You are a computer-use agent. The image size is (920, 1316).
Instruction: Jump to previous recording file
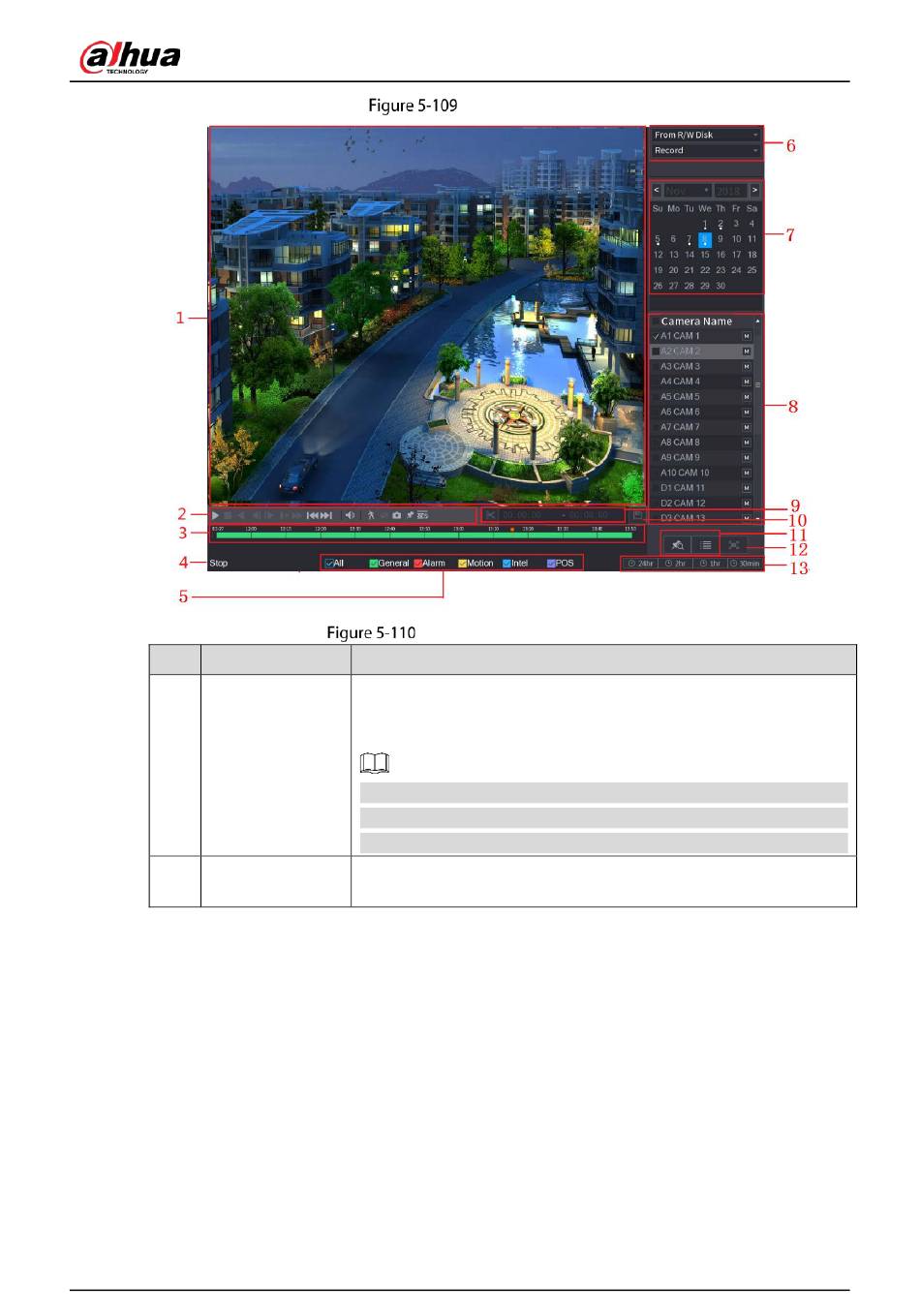313,515
